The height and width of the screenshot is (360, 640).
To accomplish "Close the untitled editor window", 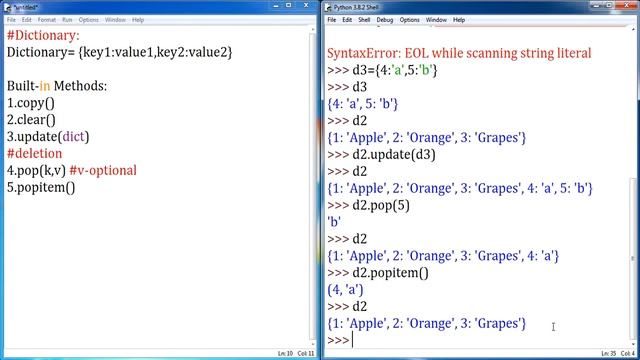I will click(306, 5).
